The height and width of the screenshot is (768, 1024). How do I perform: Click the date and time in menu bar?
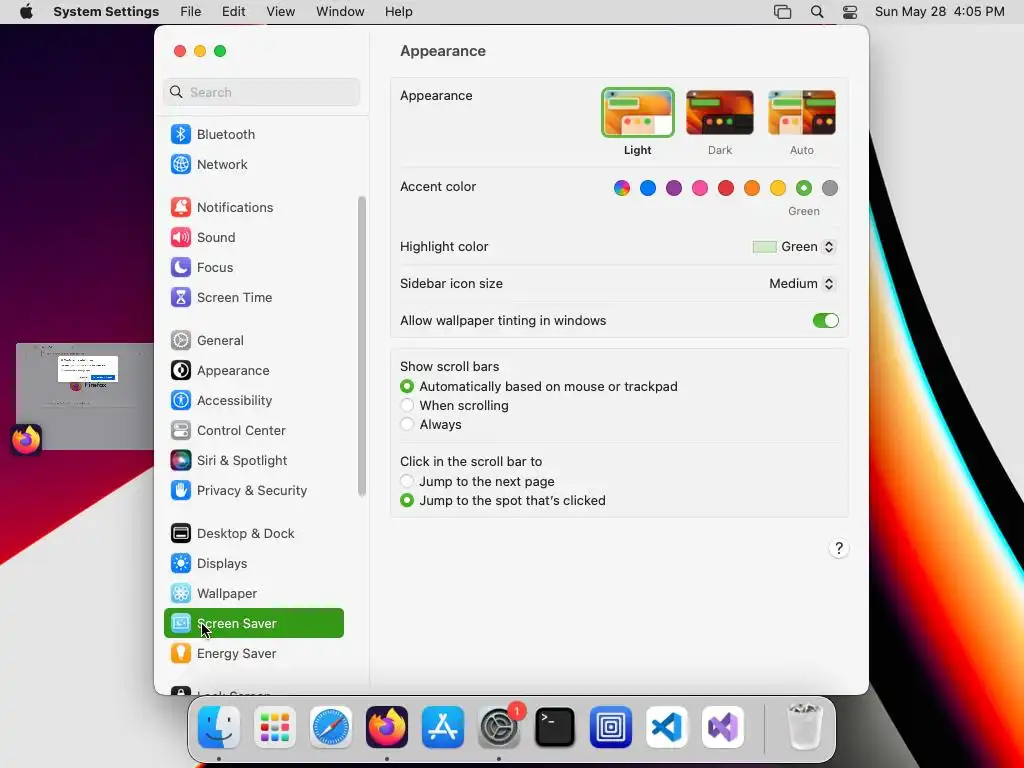coord(939,12)
